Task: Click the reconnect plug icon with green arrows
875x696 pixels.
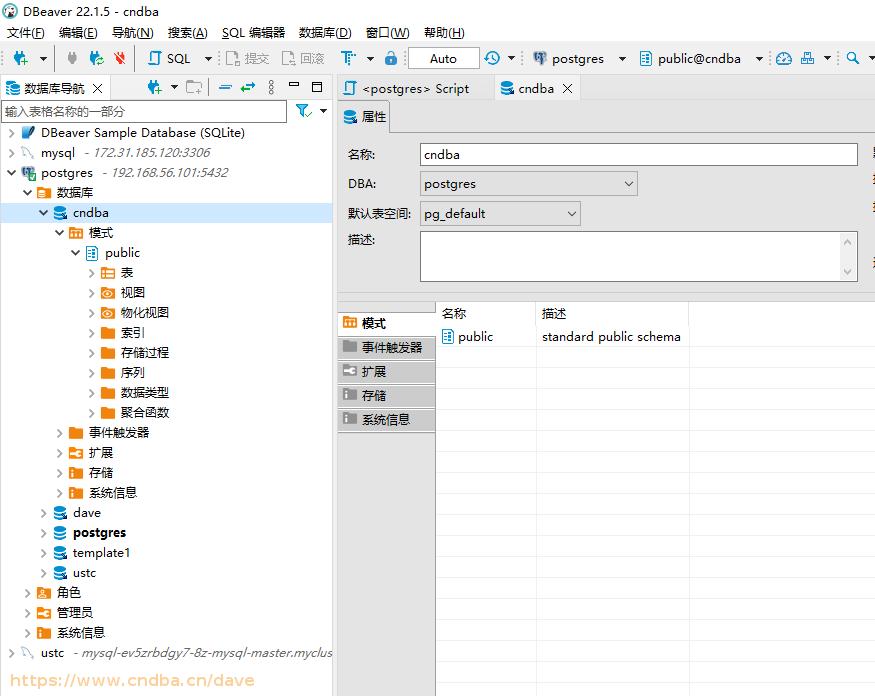Action: [96, 58]
